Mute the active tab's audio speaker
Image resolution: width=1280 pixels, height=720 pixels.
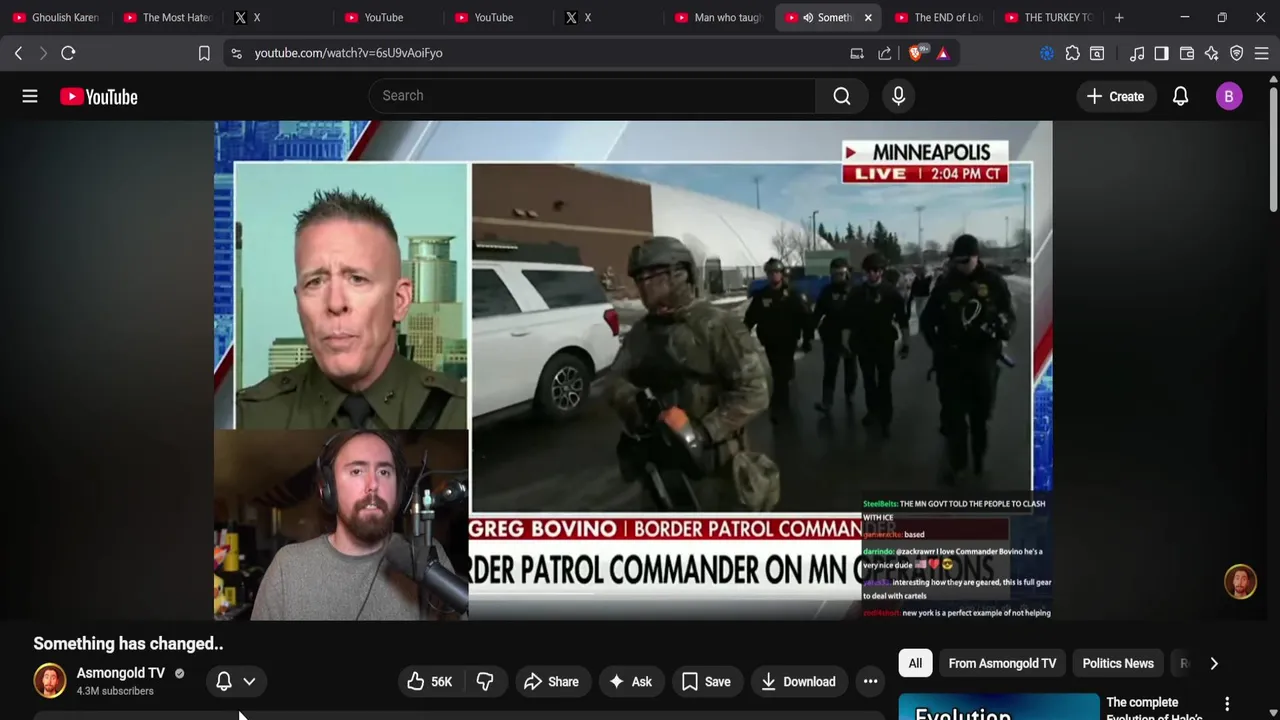[x=807, y=17]
